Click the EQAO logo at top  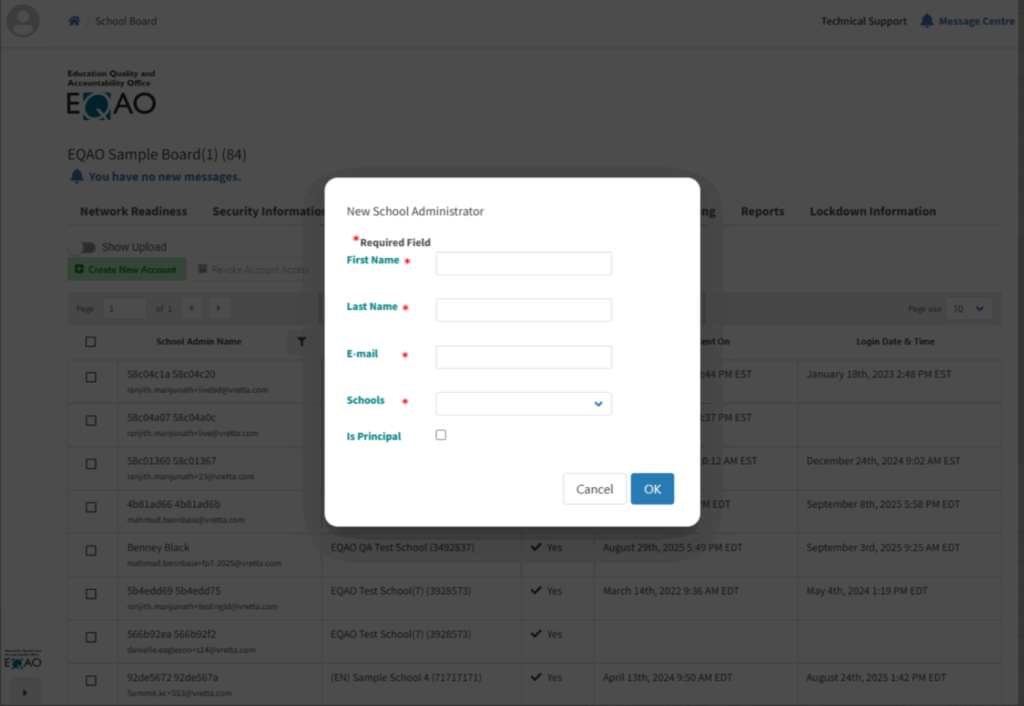point(111,96)
